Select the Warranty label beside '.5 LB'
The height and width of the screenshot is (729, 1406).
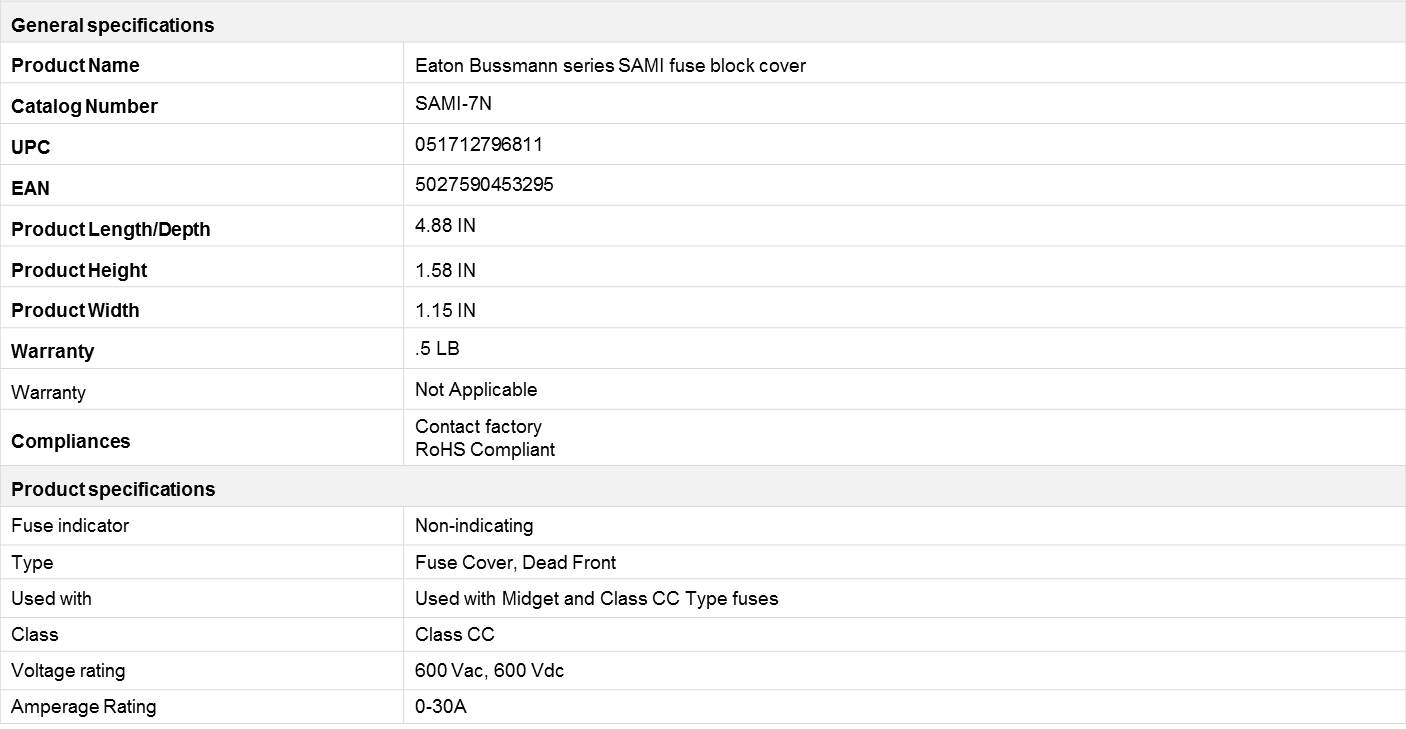click(x=52, y=352)
